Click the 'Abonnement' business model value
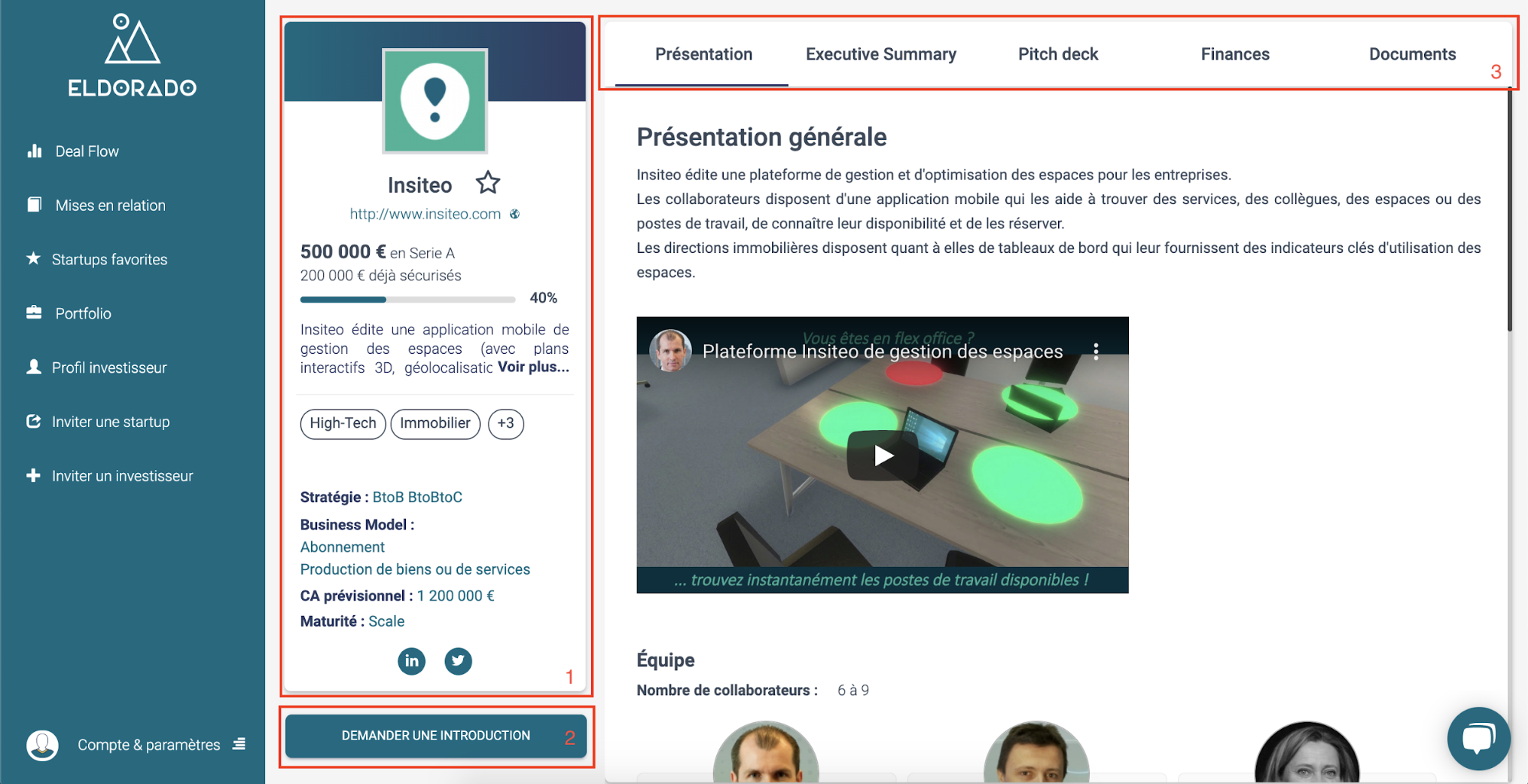 point(342,547)
